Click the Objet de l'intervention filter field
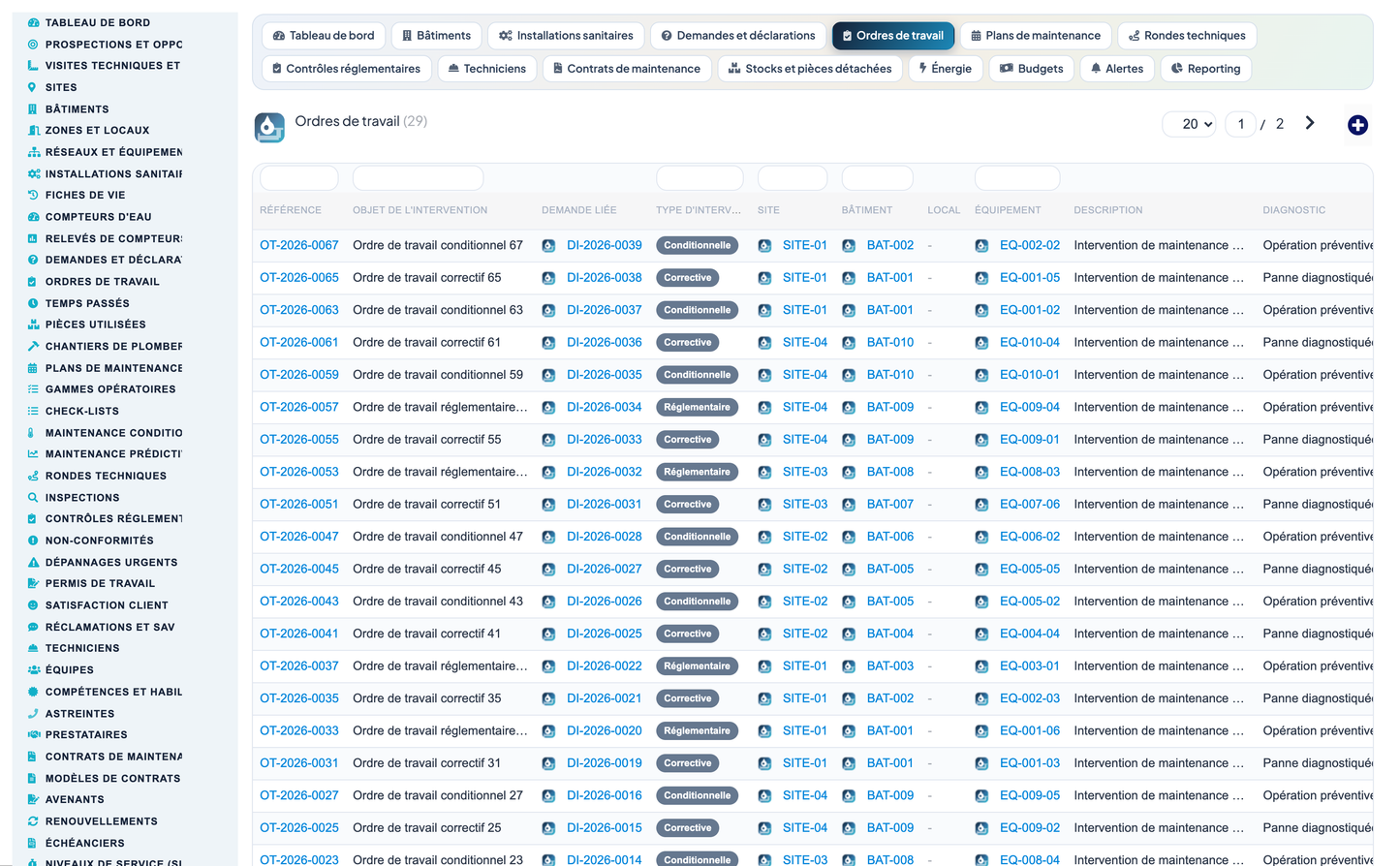The height and width of the screenshot is (866, 1400). pos(418,178)
